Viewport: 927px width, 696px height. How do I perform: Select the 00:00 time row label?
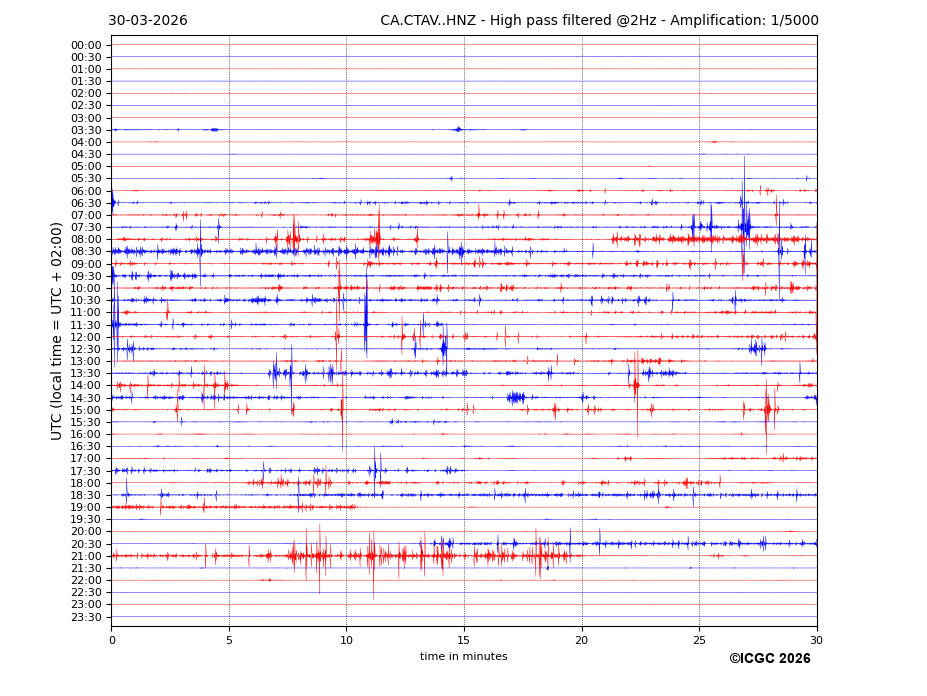[86, 45]
